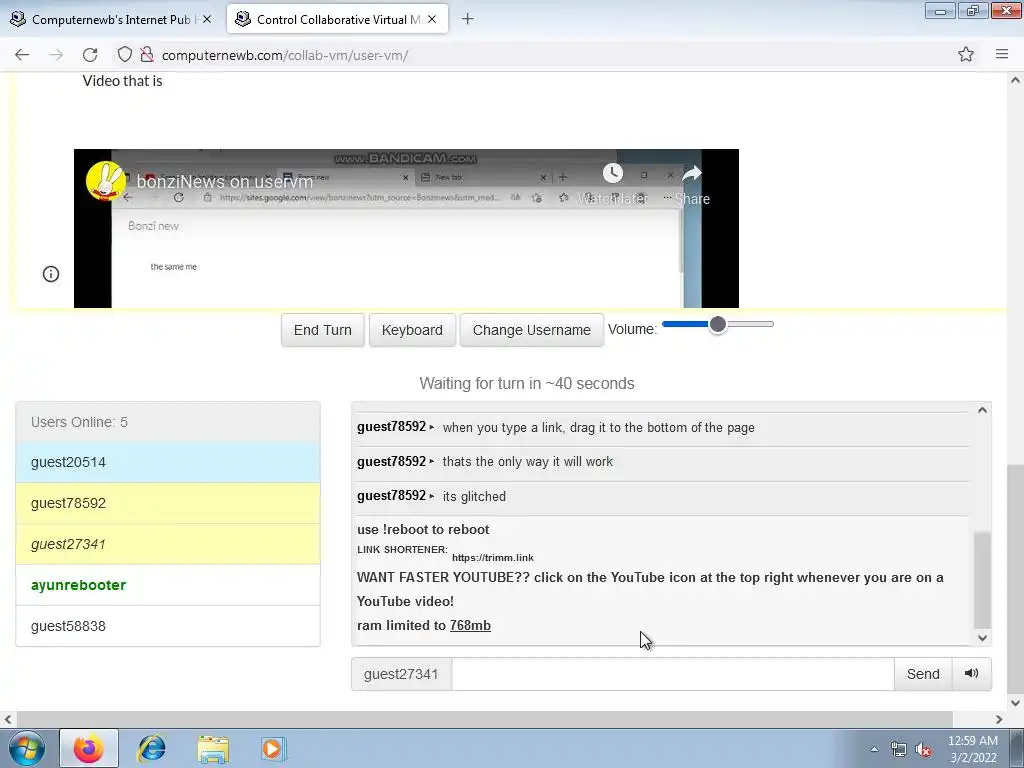This screenshot has height=768, width=1024.
Task: Bookmark this page with the star icon
Action: coord(966,55)
